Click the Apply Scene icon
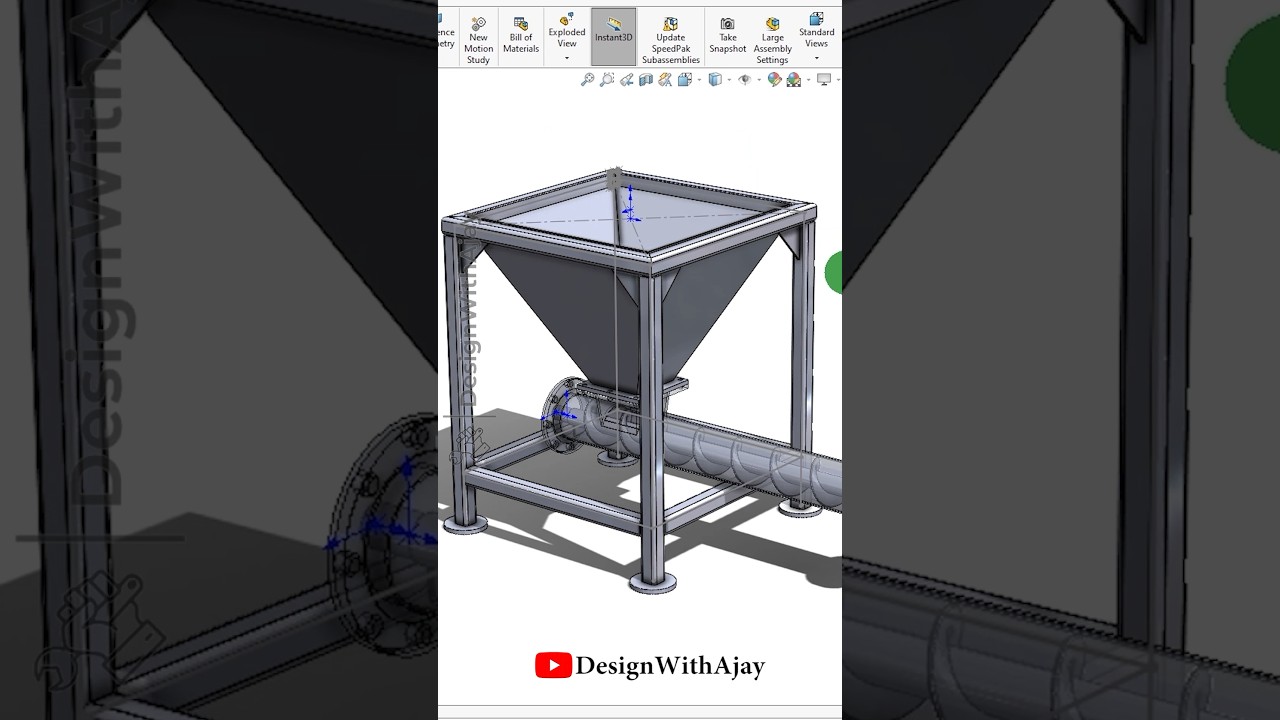Viewport: 1280px width, 720px height. pos(794,80)
